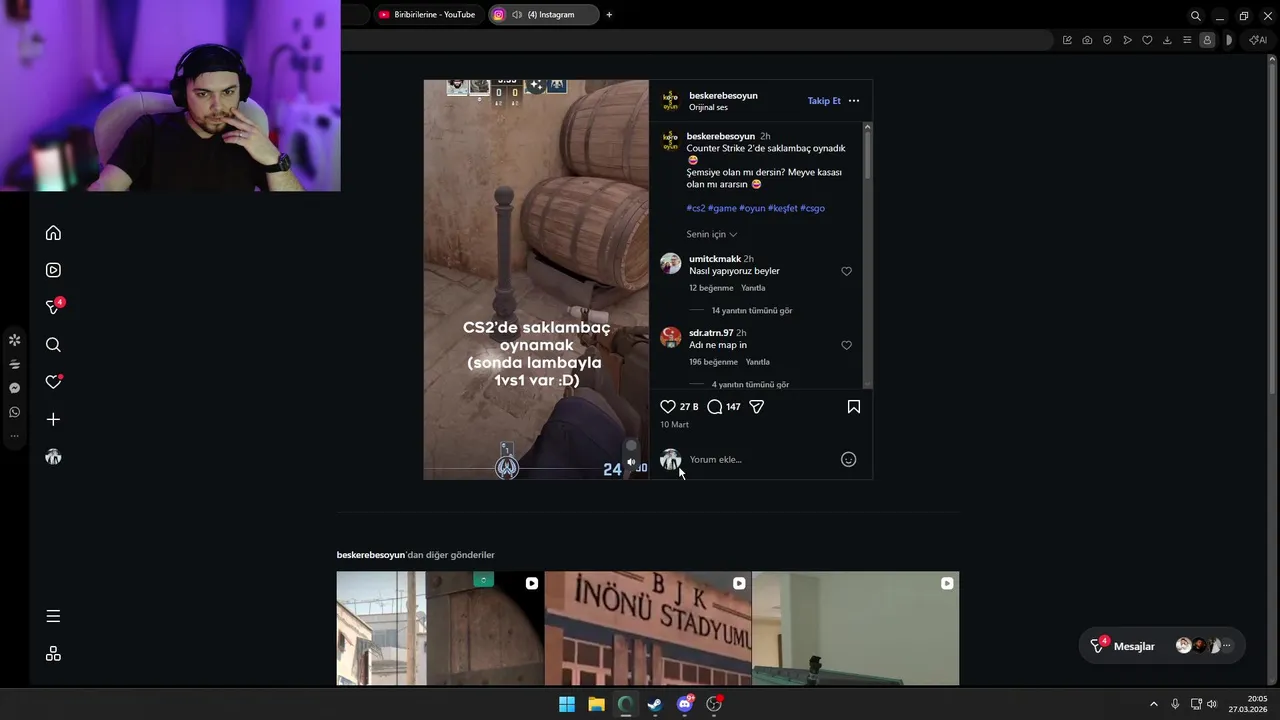Open the İnönü Stadyumu reel thumbnail

tap(648, 628)
